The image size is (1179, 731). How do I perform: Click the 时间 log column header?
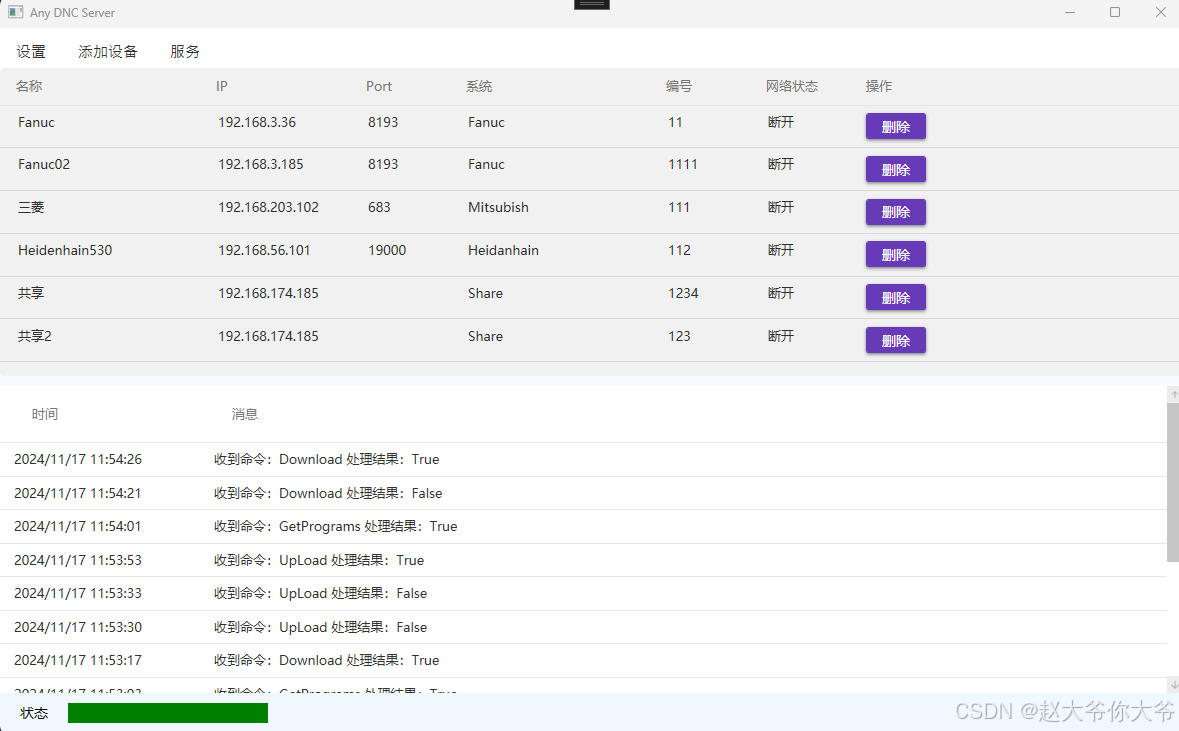(x=44, y=414)
